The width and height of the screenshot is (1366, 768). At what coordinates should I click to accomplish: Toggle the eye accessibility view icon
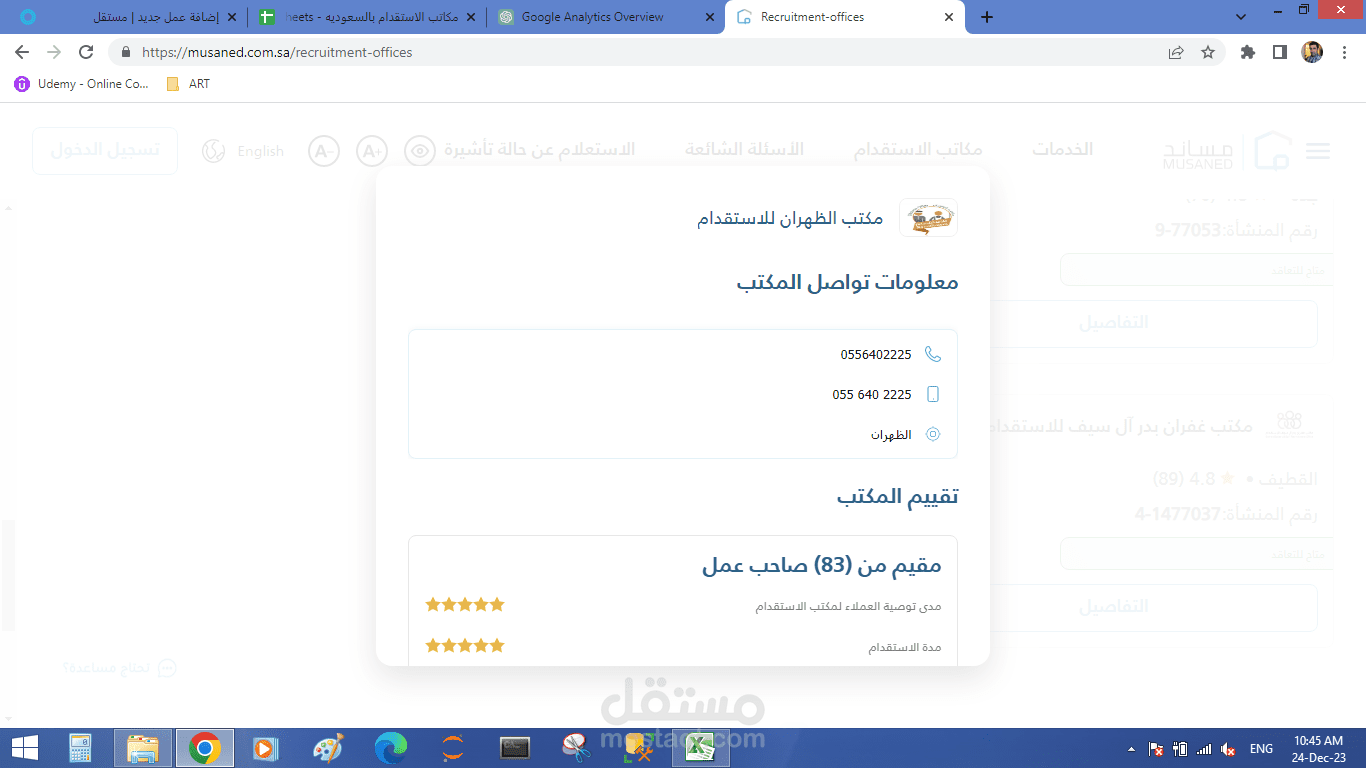(x=420, y=151)
